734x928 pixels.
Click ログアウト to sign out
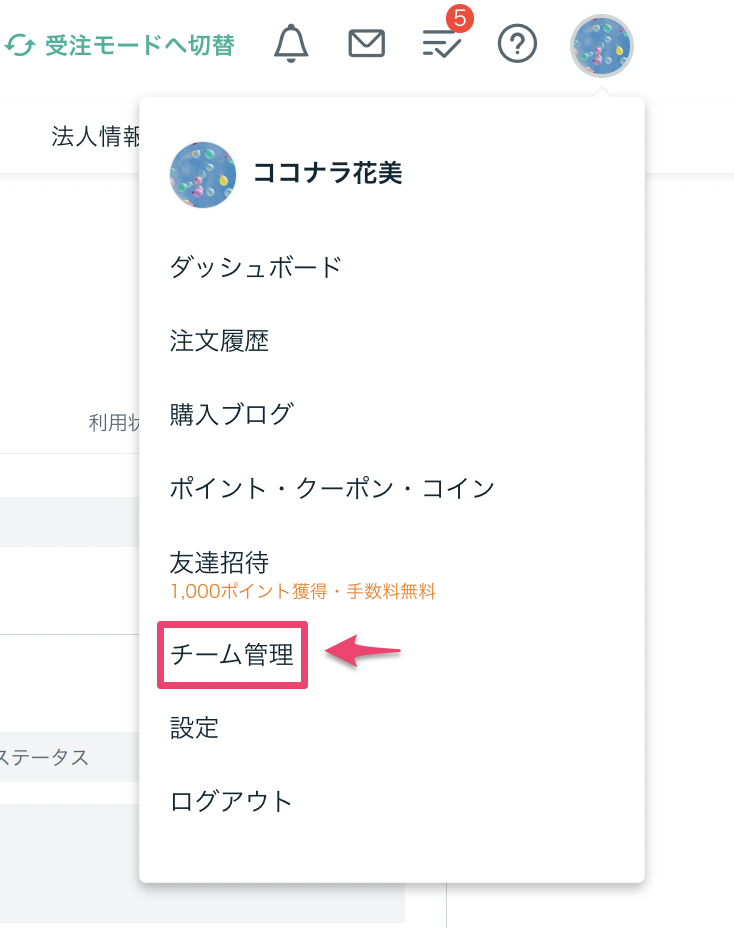tap(231, 802)
